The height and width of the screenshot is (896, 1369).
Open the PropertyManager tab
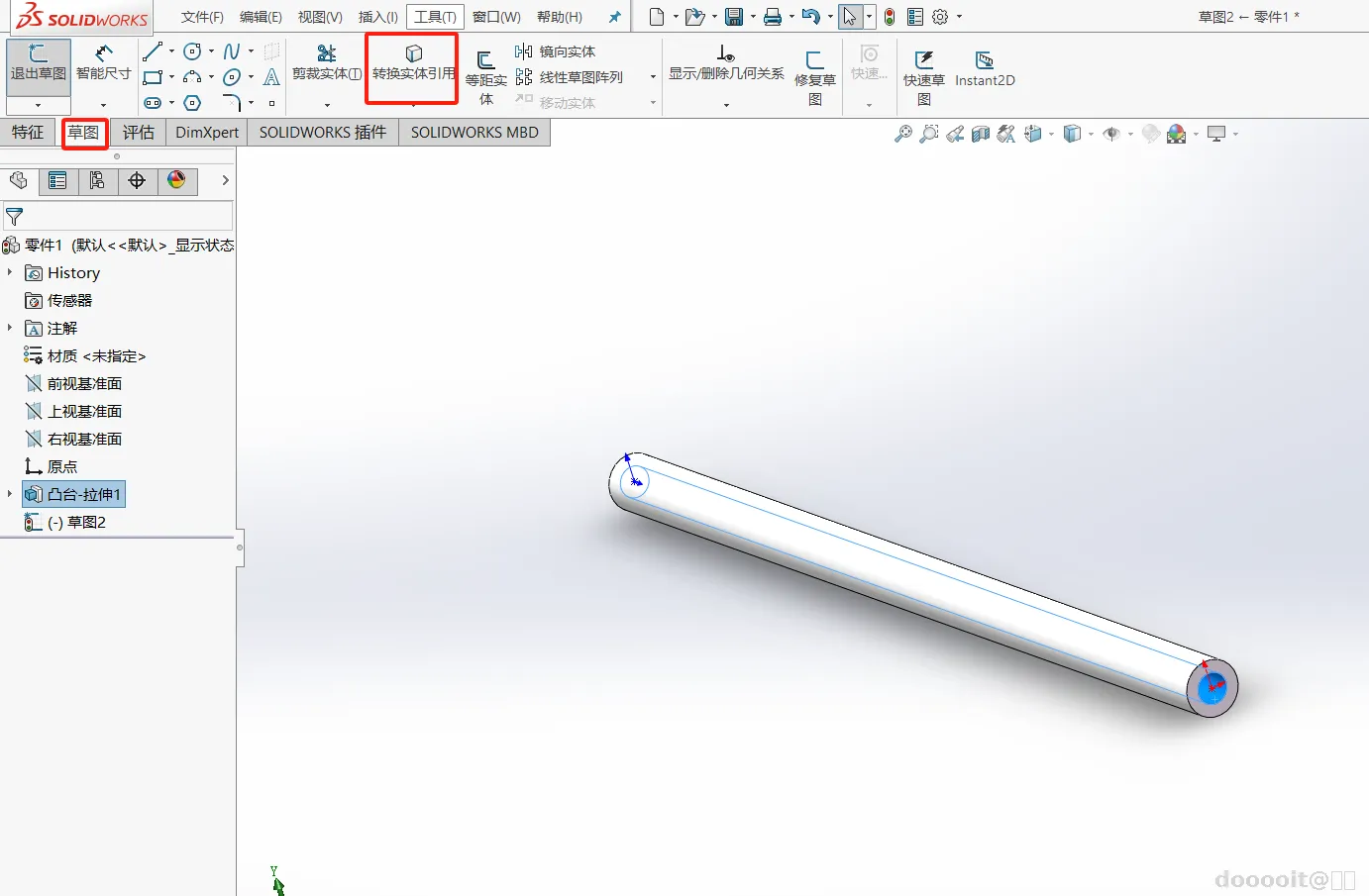point(57,180)
